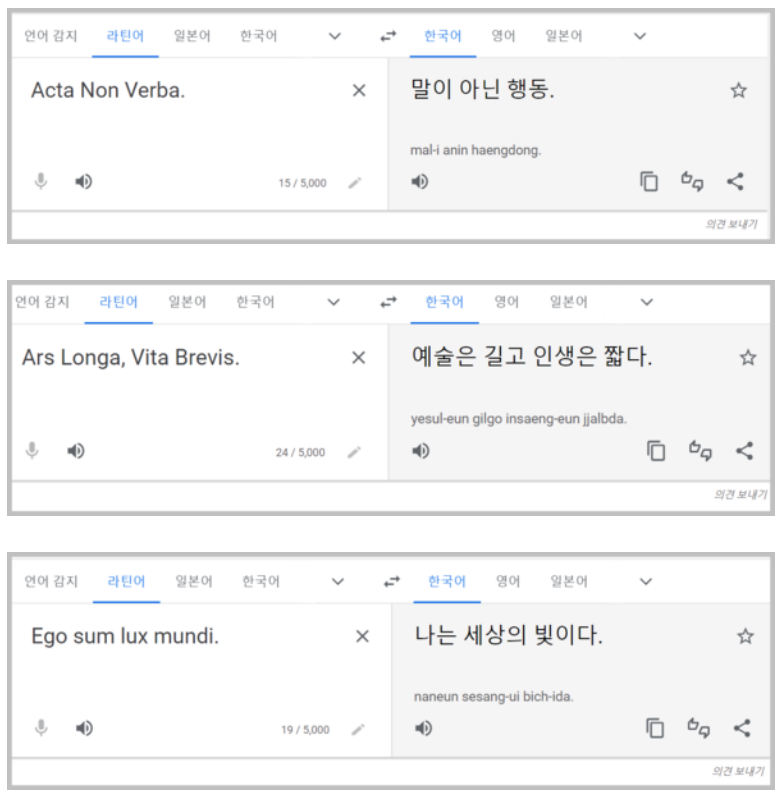Swap languages in the Ars Longa panel
Screen dimensions: 779x797
click(388, 302)
